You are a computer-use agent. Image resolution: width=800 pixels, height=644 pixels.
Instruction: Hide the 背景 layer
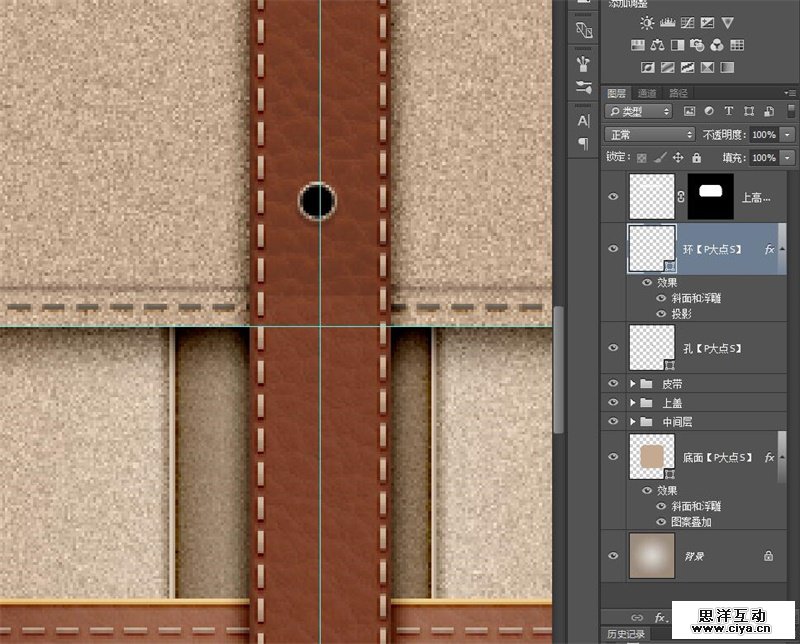614,555
